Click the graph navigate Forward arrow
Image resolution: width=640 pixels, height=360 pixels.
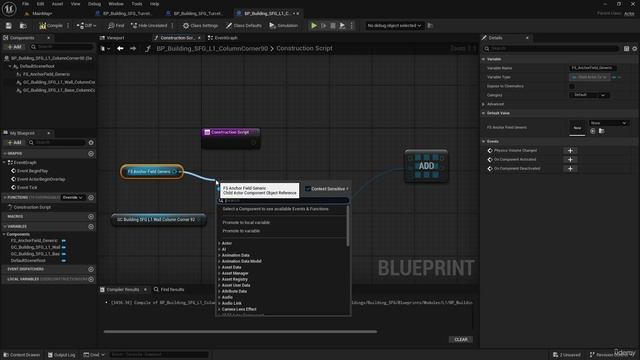pyautogui.click(x=133, y=49)
